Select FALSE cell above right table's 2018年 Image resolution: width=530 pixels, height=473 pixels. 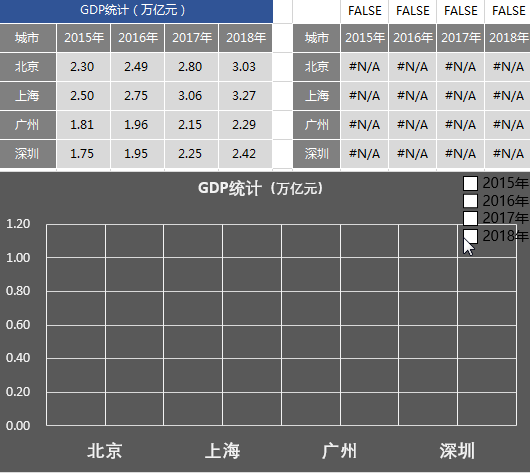508,11
